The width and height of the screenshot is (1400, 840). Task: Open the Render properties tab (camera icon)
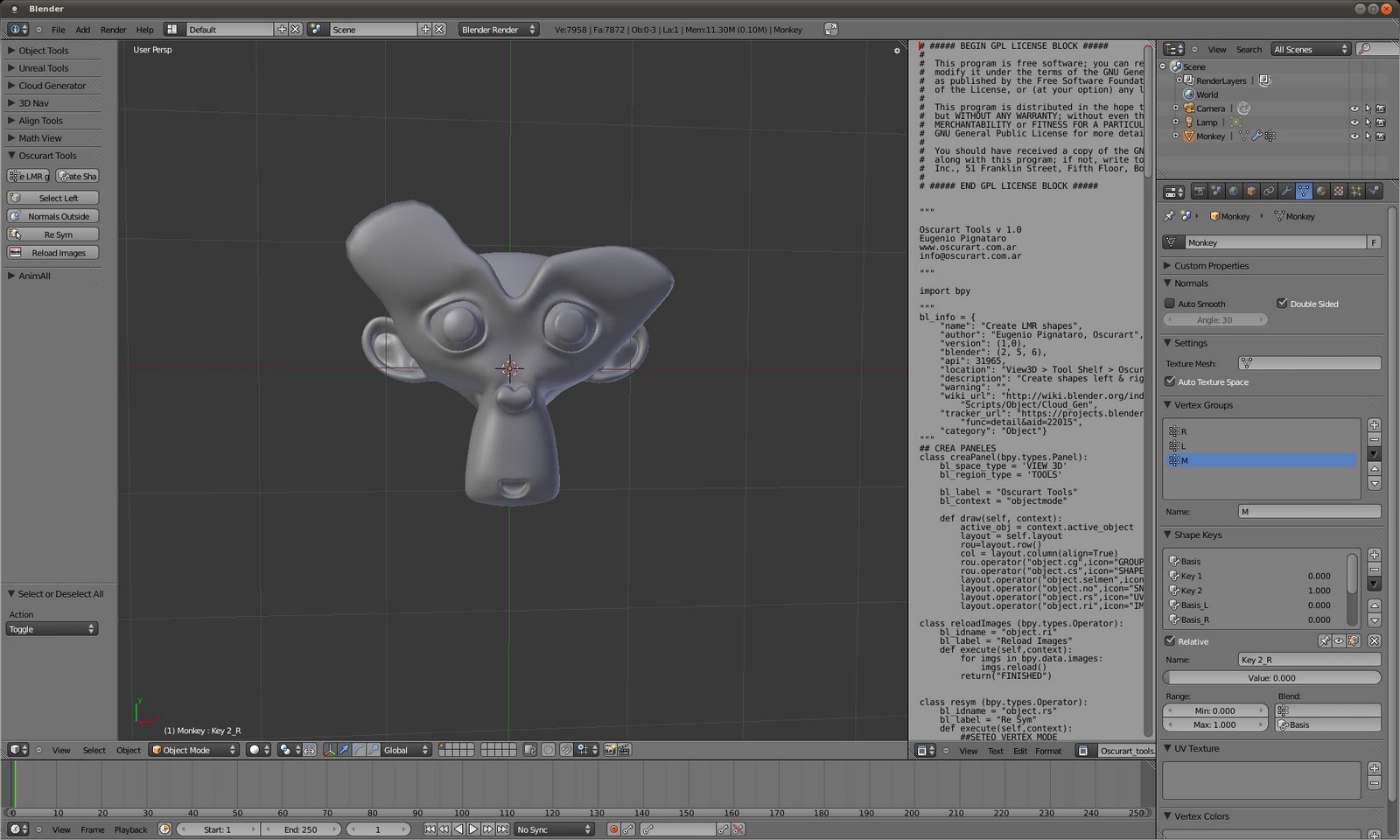tap(1199, 192)
